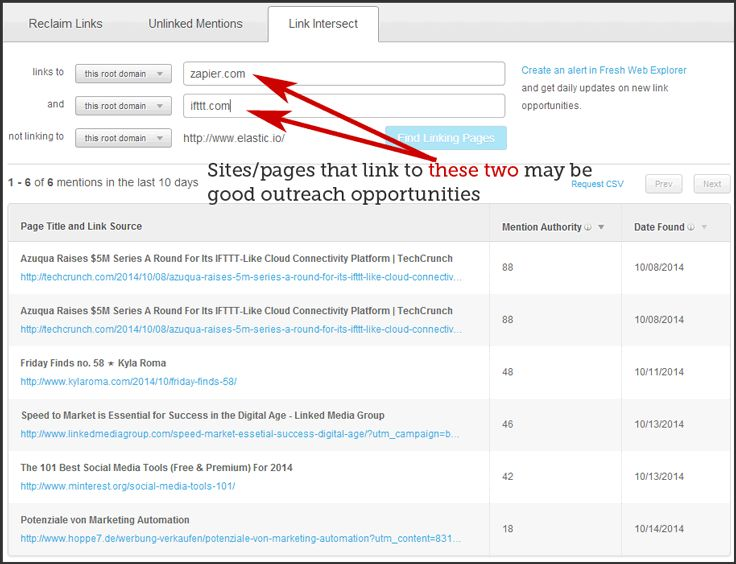Screen dimensions: 736x564
Task: Sort by Mention Authority arrow icon
Action: pyautogui.click(x=601, y=227)
